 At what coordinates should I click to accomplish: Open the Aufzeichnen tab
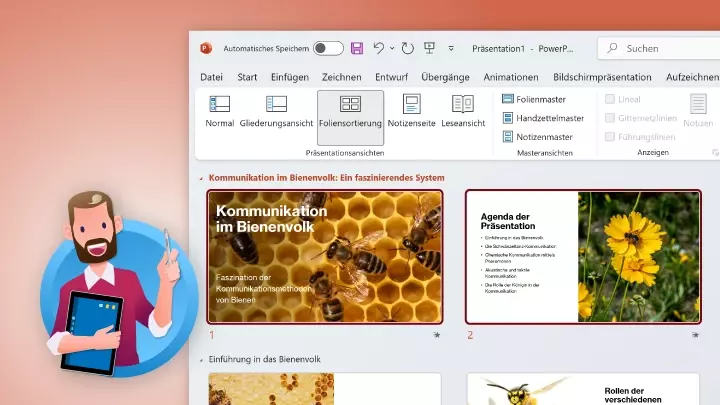coord(692,77)
